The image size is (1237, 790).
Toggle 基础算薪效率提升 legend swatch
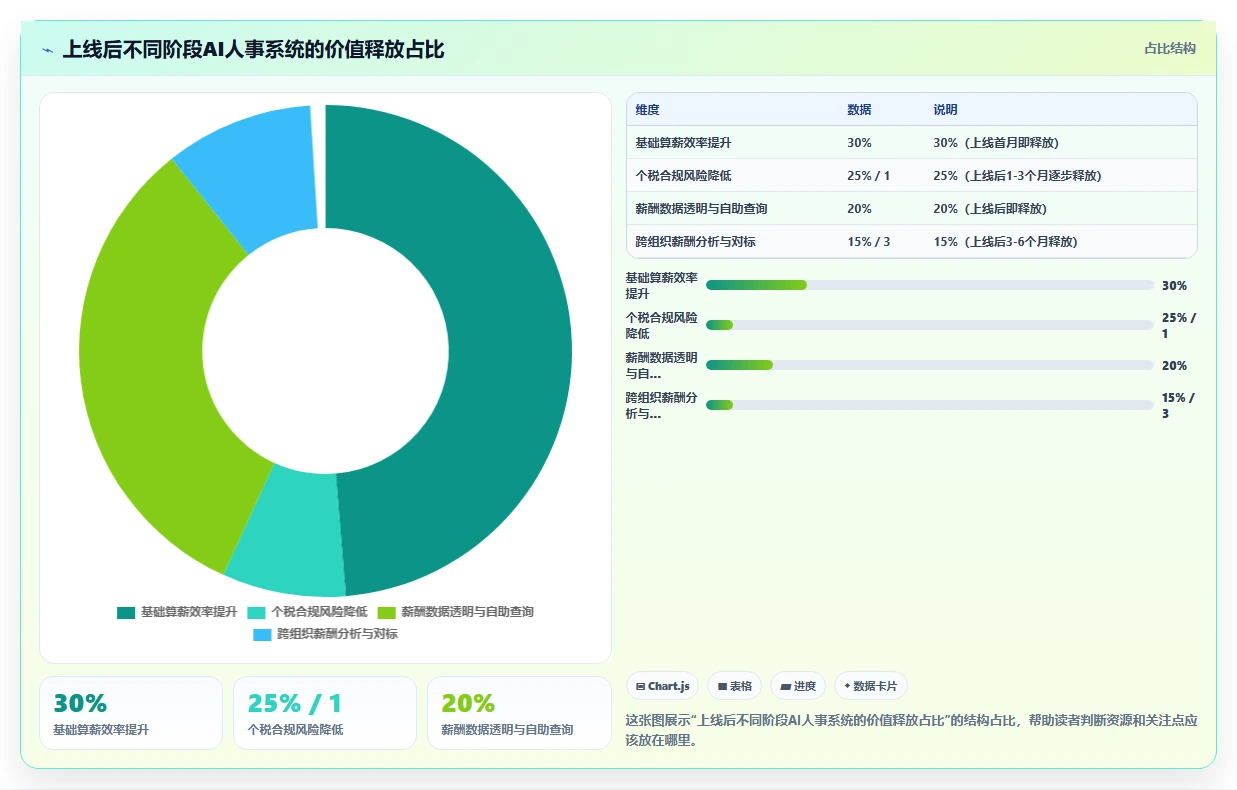[x=126, y=612]
